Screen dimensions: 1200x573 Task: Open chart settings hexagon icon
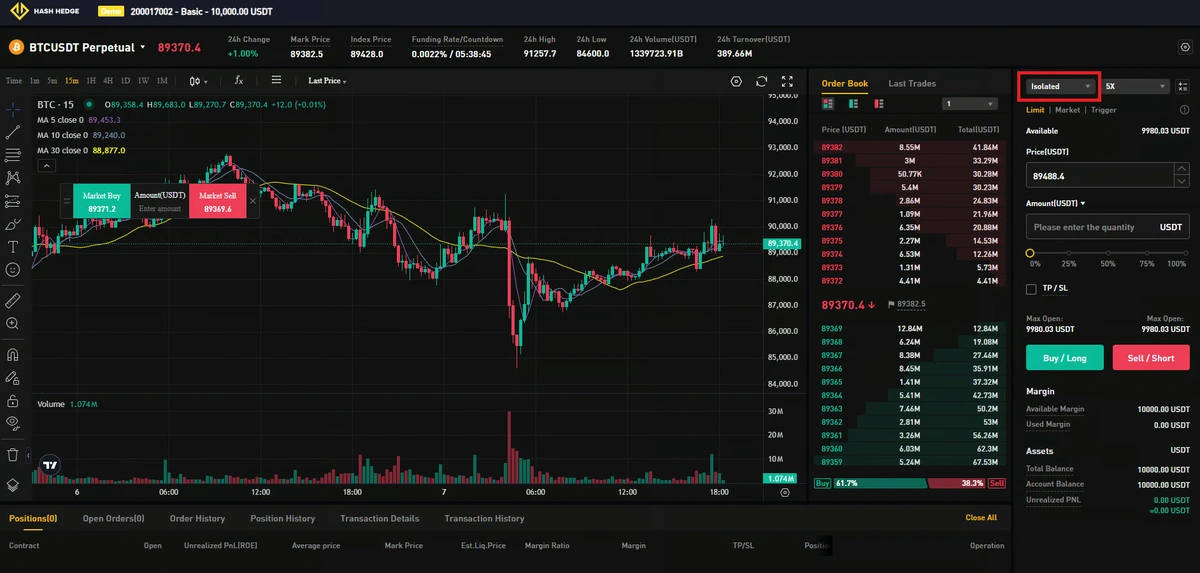pos(736,81)
